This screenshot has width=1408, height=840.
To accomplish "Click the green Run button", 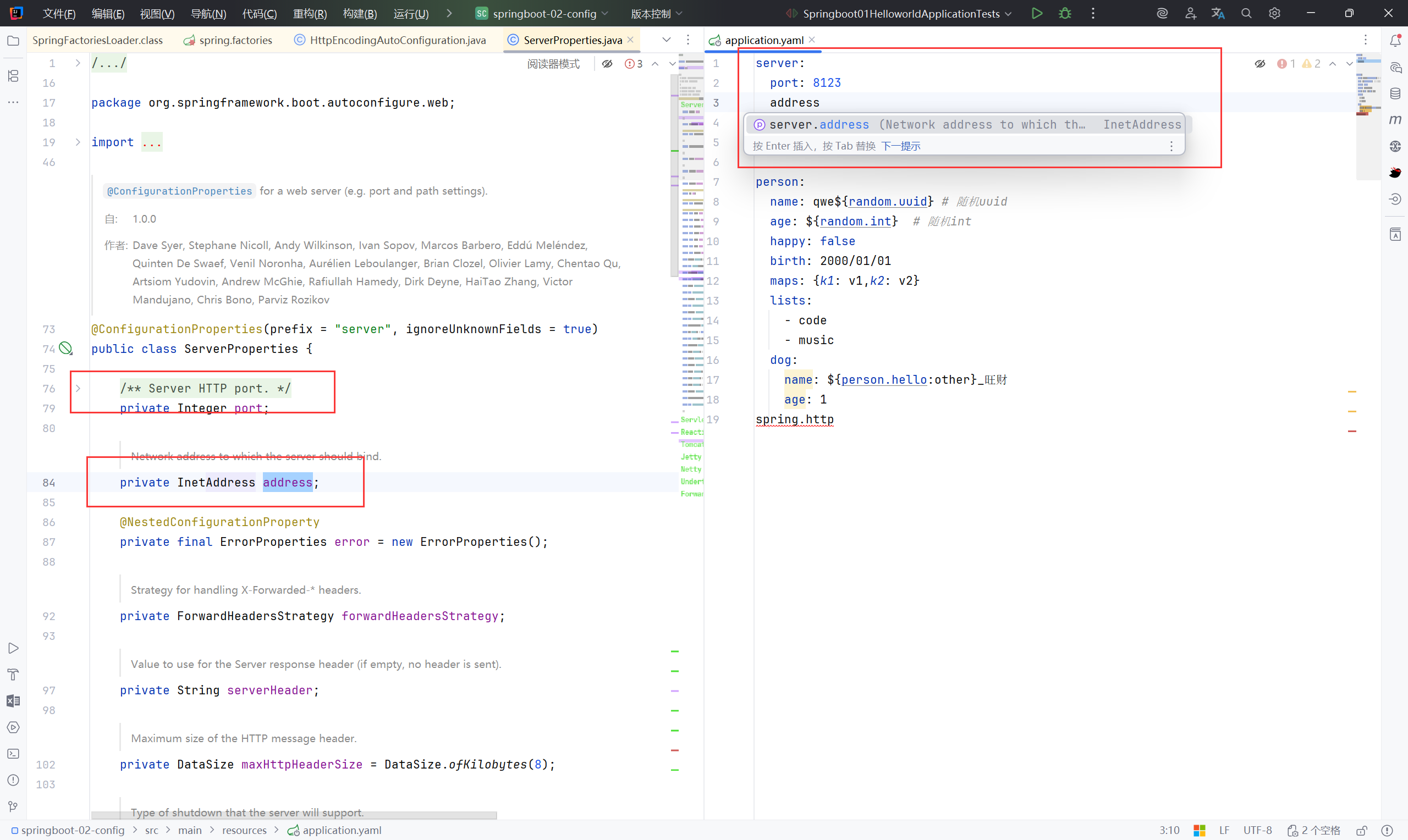I will click(1037, 14).
